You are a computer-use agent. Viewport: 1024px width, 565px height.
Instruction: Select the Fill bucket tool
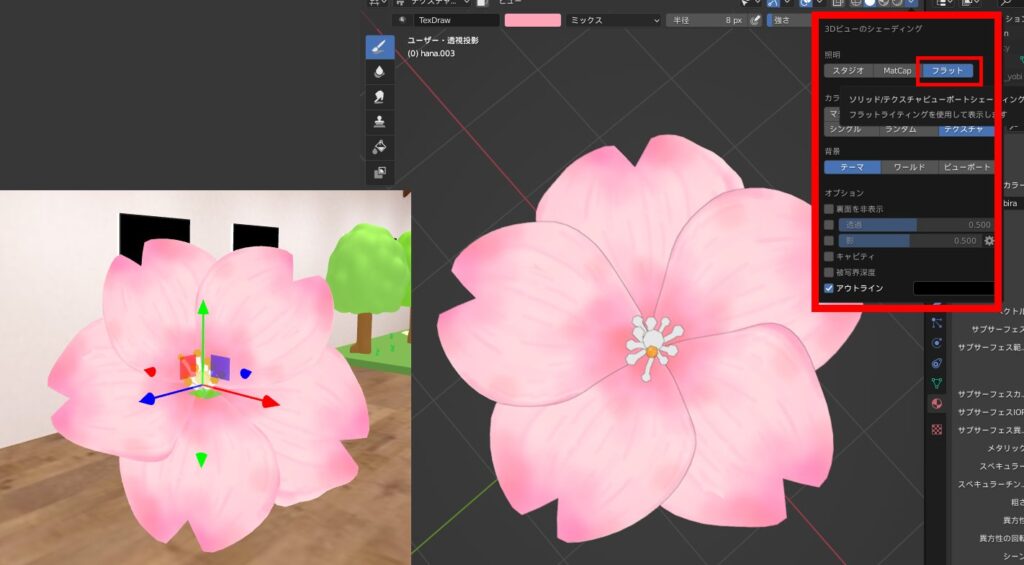pos(379,147)
